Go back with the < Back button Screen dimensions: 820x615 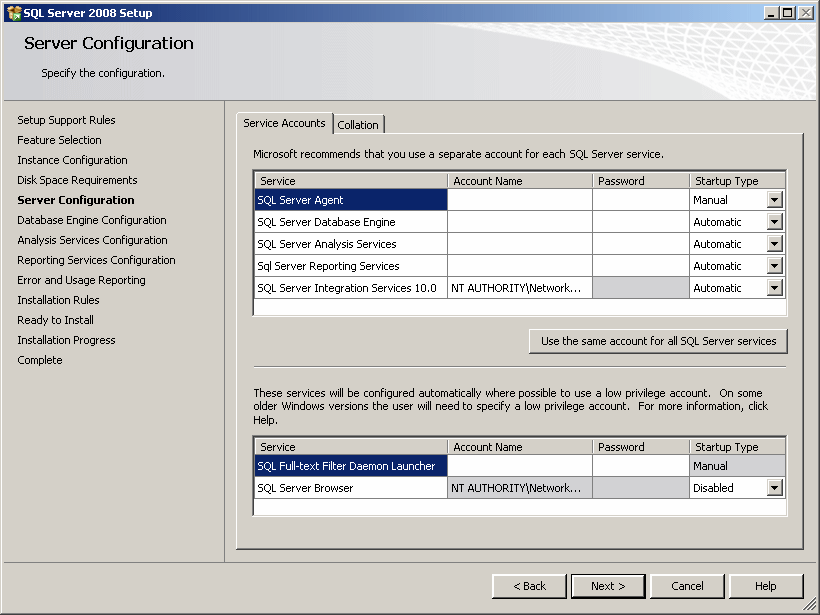click(x=529, y=586)
